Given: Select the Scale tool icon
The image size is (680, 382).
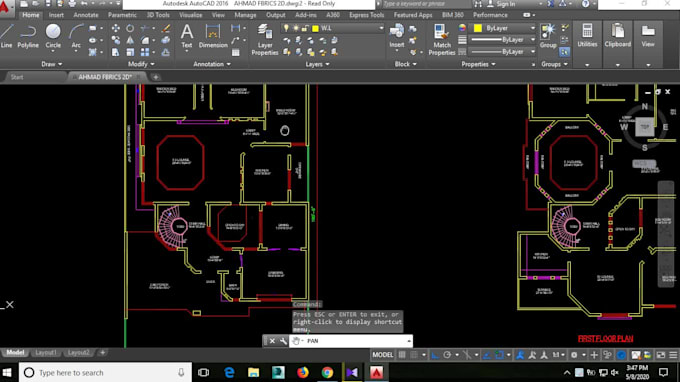Looking at the screenshot, I should point(130,52).
